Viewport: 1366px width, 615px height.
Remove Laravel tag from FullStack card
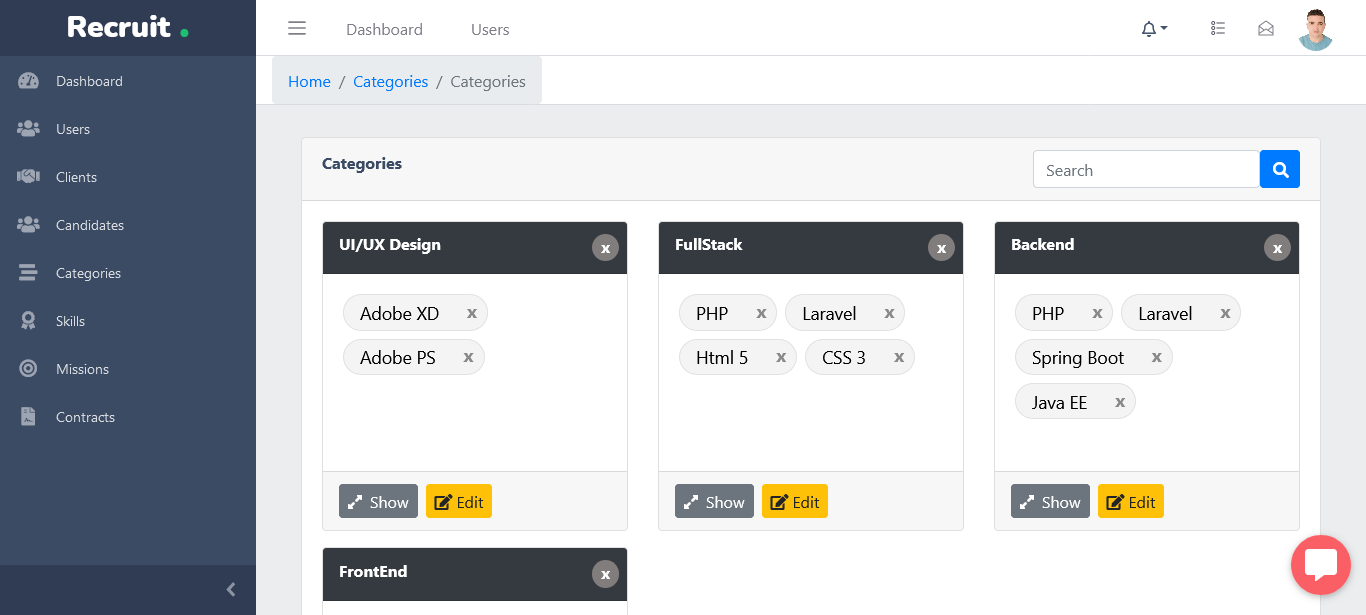click(889, 313)
